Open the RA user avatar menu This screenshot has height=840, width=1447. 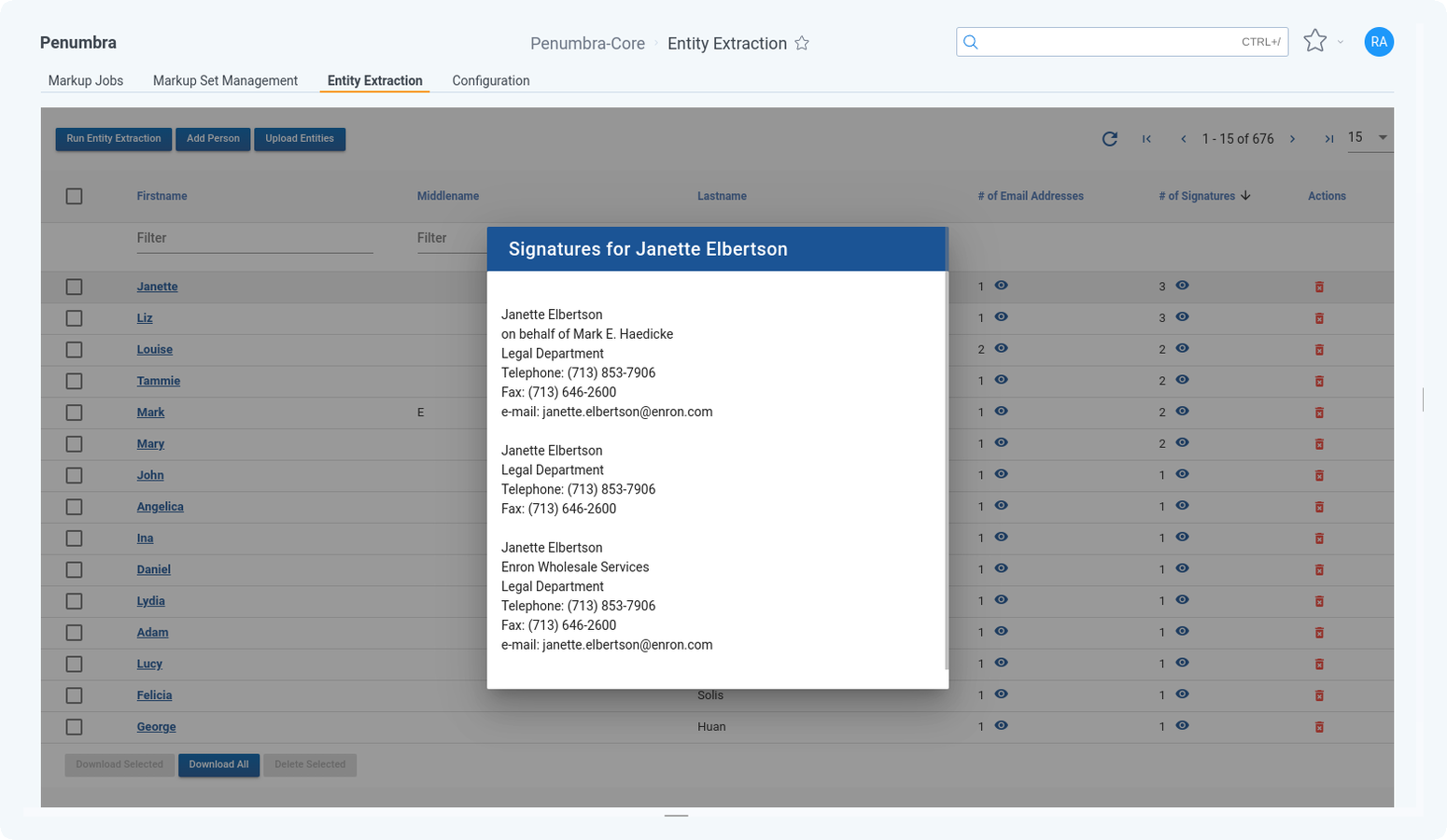[1378, 42]
